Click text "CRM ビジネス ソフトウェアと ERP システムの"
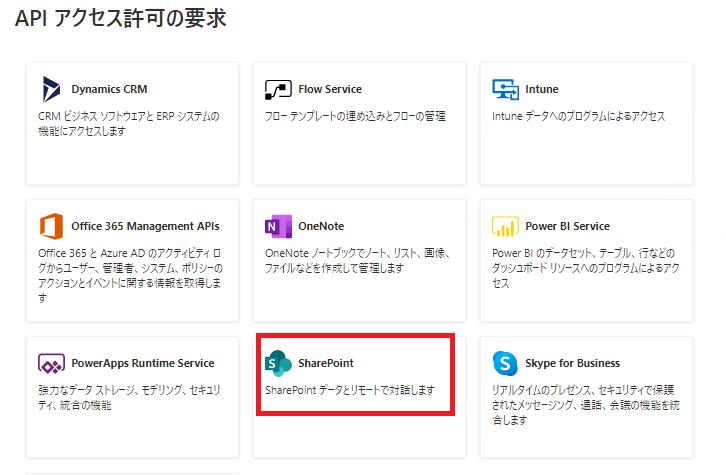 [129, 116]
